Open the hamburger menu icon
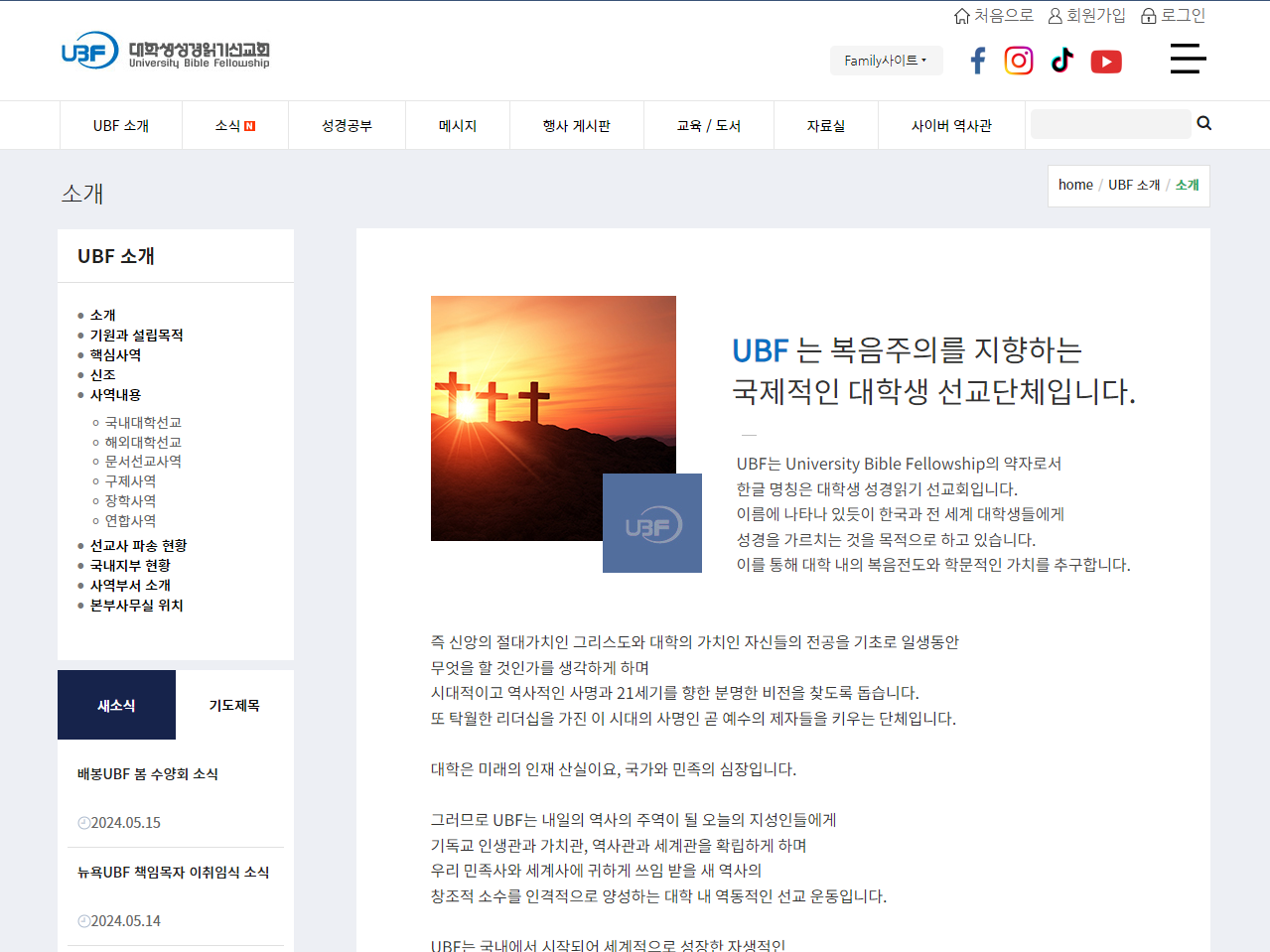 click(x=1188, y=59)
